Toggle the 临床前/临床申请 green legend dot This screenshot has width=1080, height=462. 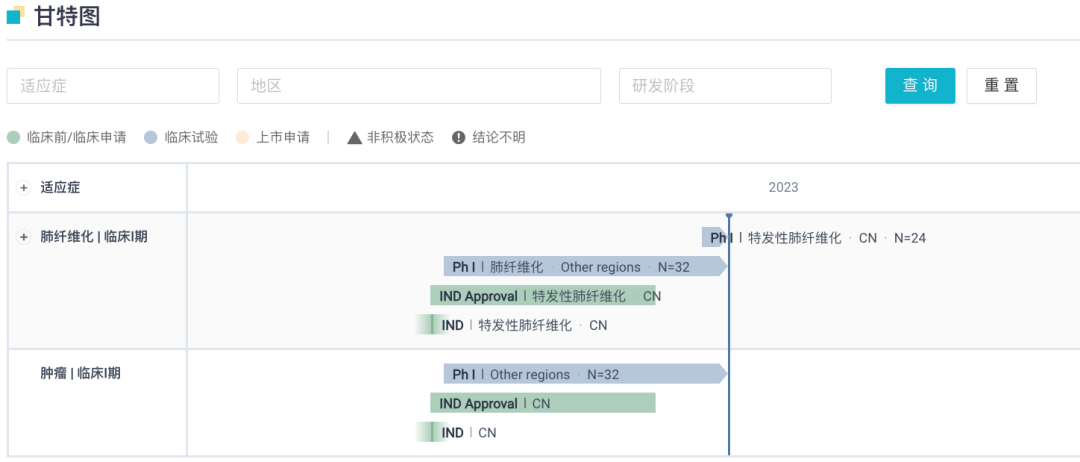pyautogui.click(x=13, y=138)
